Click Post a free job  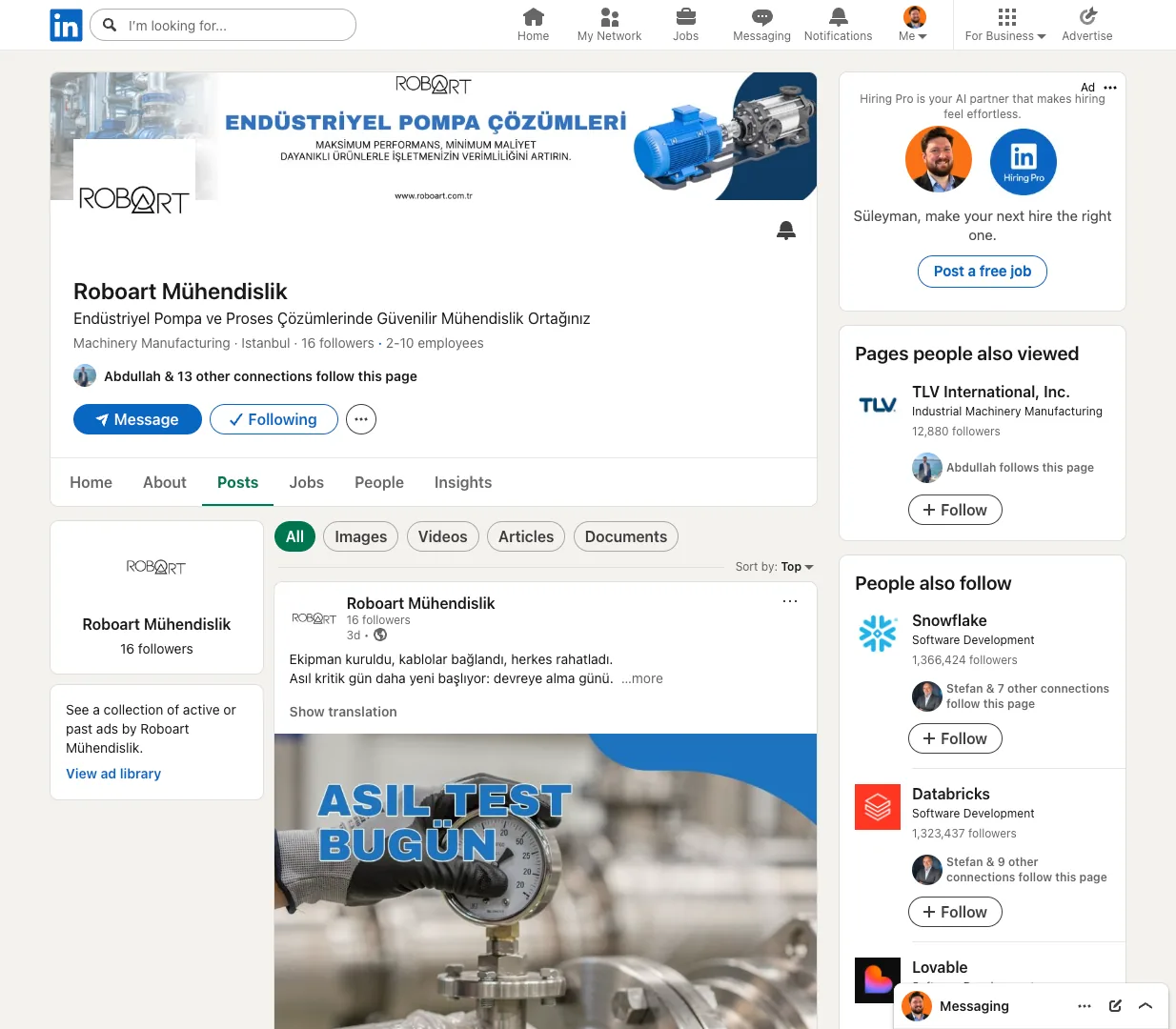tap(983, 272)
